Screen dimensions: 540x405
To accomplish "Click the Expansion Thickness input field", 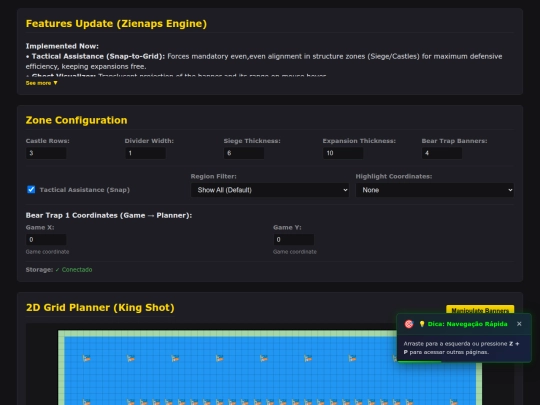I will click(343, 153).
